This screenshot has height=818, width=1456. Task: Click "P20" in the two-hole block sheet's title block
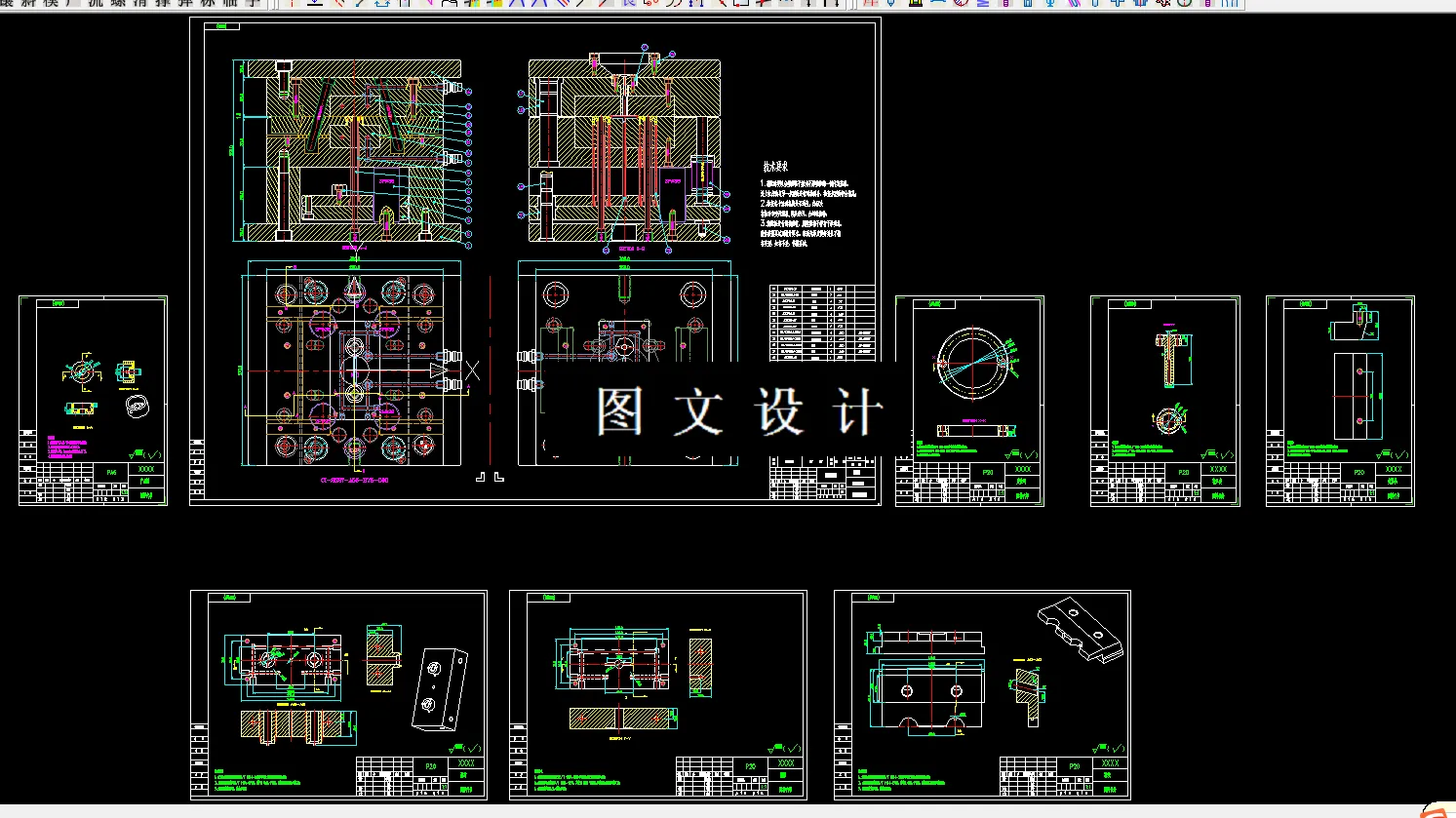431,766
